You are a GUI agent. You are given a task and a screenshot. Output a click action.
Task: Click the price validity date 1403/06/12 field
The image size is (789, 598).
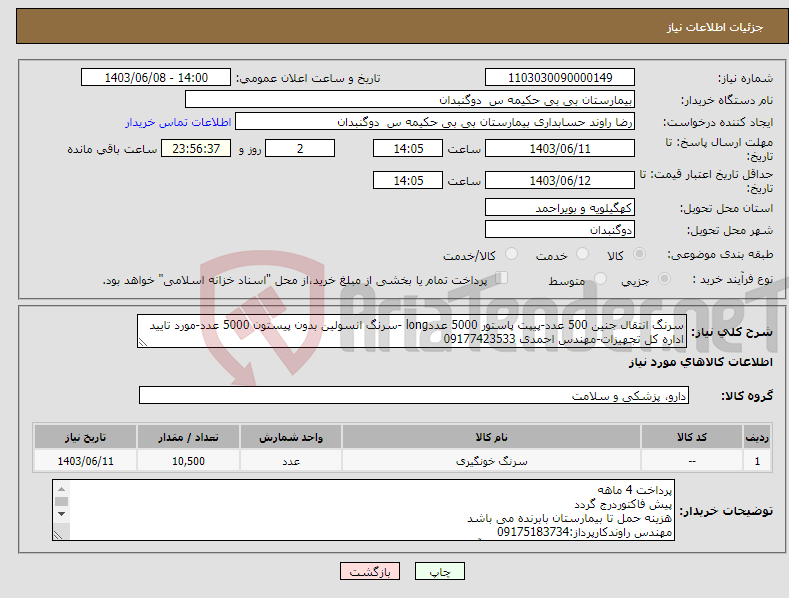coord(560,180)
